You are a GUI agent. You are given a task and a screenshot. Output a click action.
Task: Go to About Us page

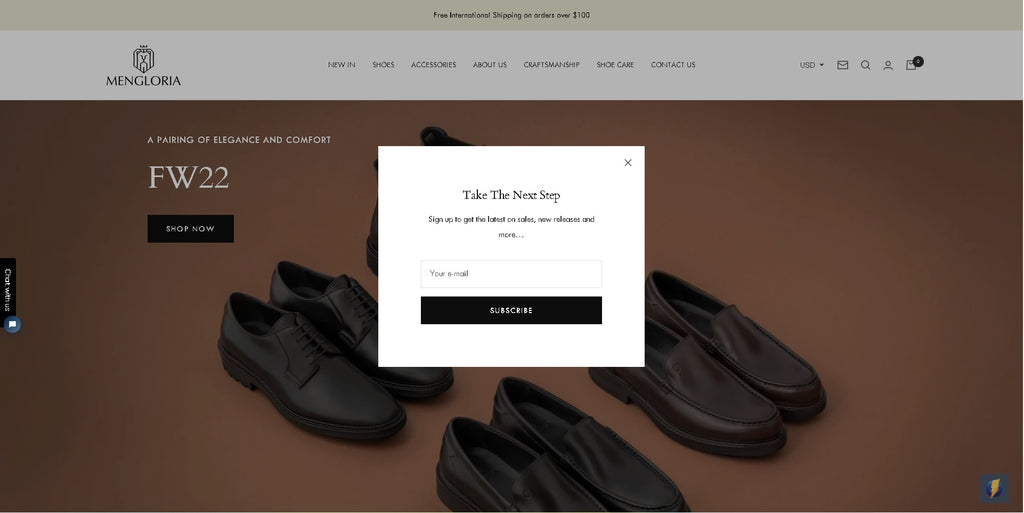pos(490,65)
